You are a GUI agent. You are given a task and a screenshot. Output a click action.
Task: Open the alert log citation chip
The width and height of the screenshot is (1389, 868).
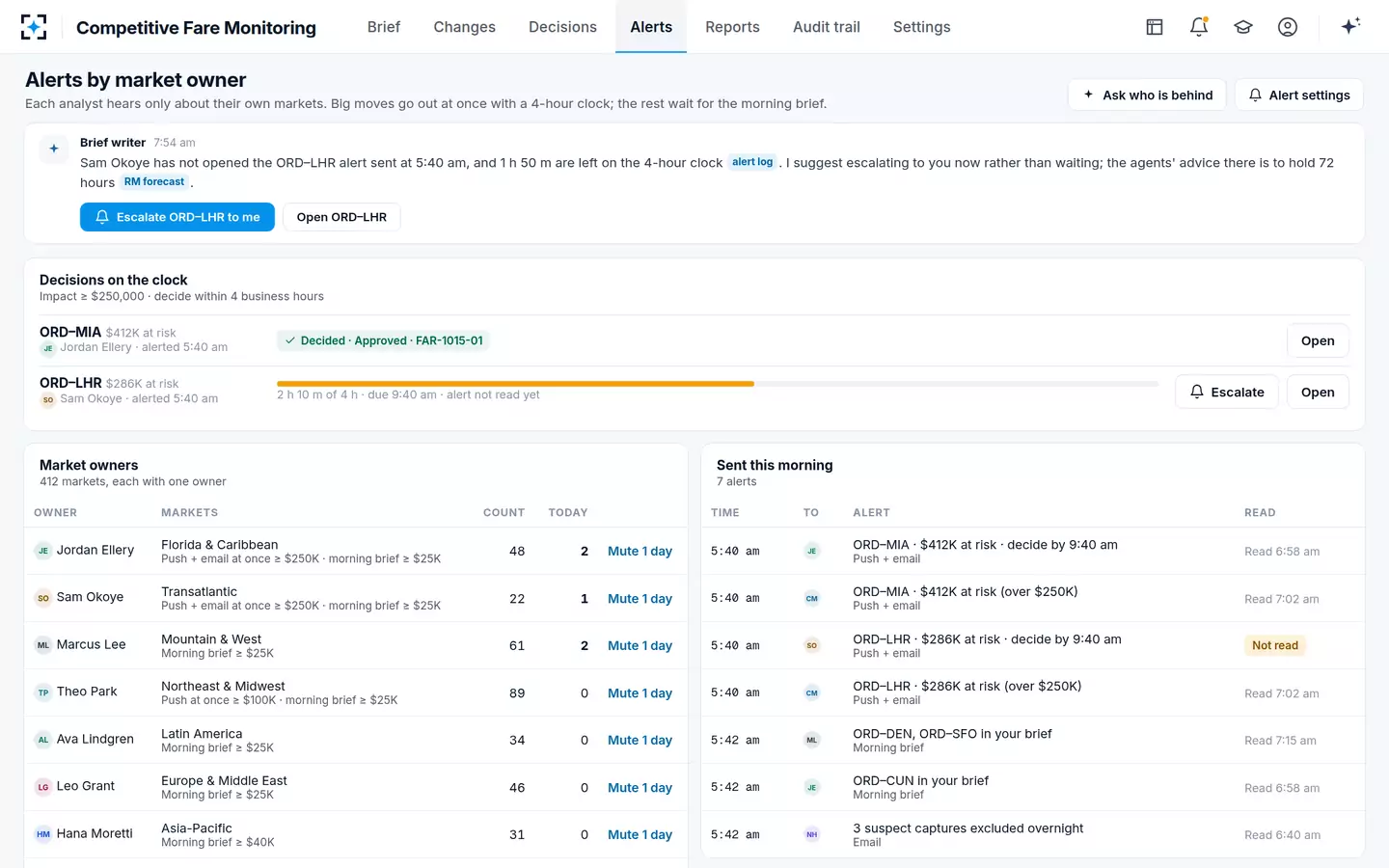pos(752,162)
